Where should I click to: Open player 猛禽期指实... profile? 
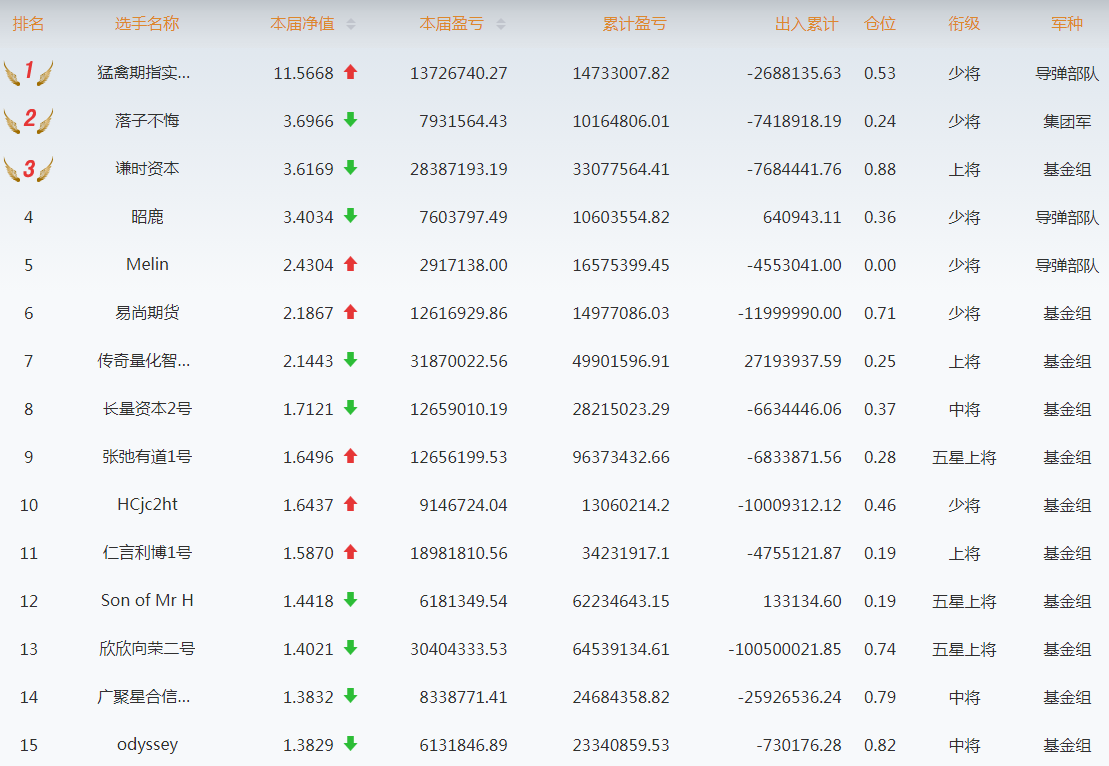[x=144, y=72]
